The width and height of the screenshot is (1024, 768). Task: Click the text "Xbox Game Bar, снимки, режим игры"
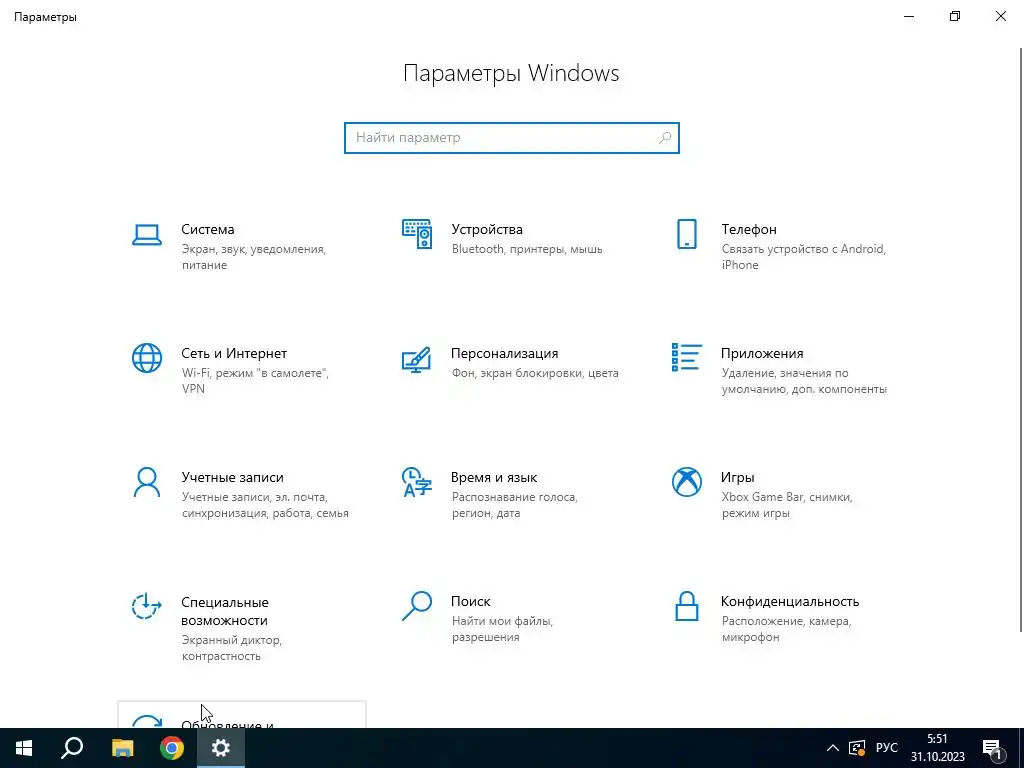tap(787, 505)
